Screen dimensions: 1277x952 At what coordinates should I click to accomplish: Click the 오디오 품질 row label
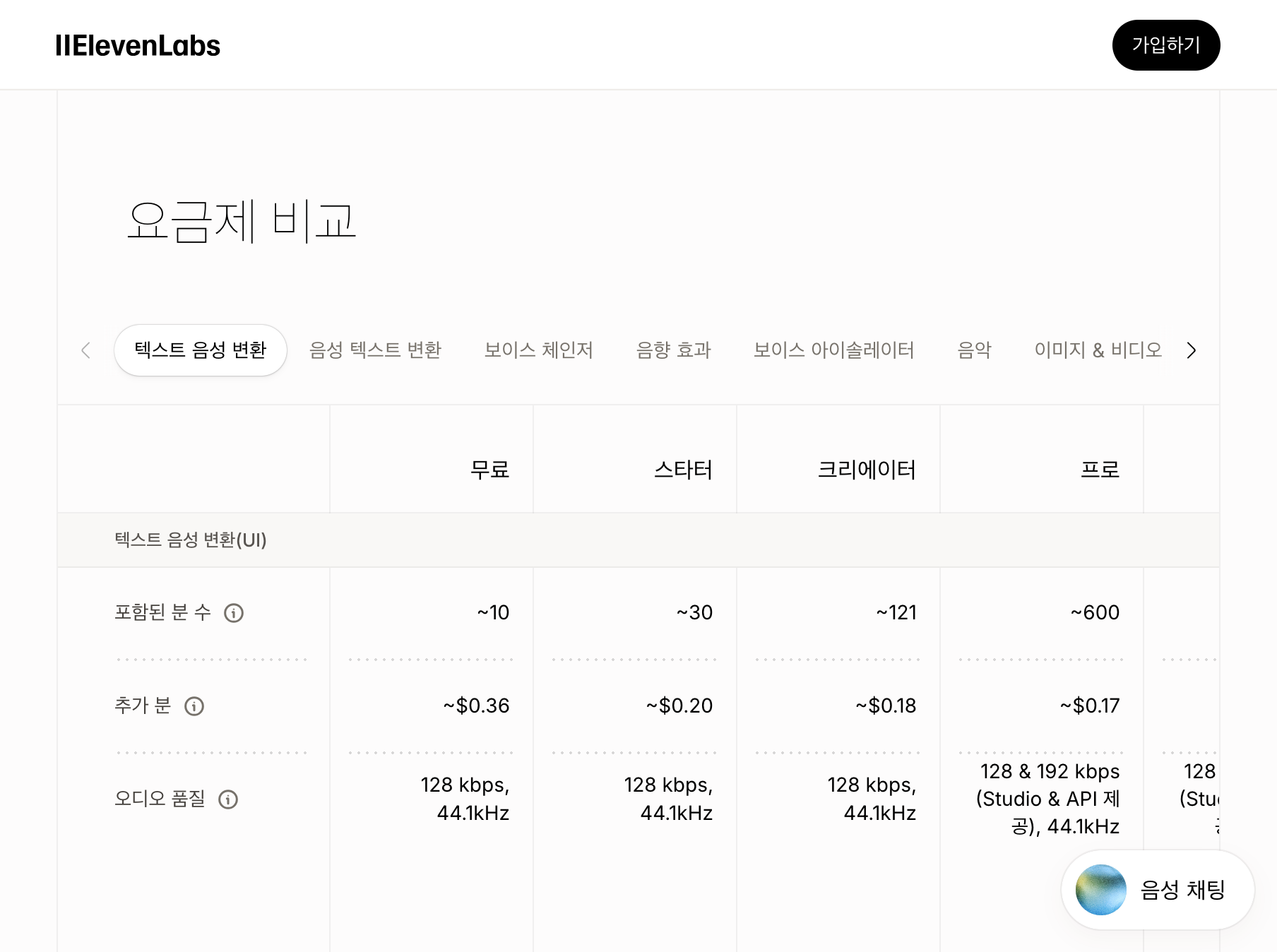pyautogui.click(x=160, y=799)
